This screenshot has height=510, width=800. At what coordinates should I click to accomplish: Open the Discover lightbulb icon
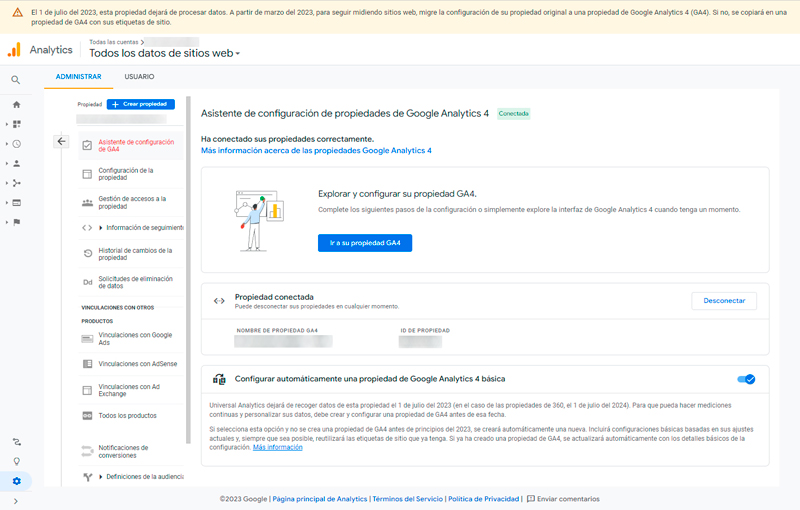click(x=16, y=462)
